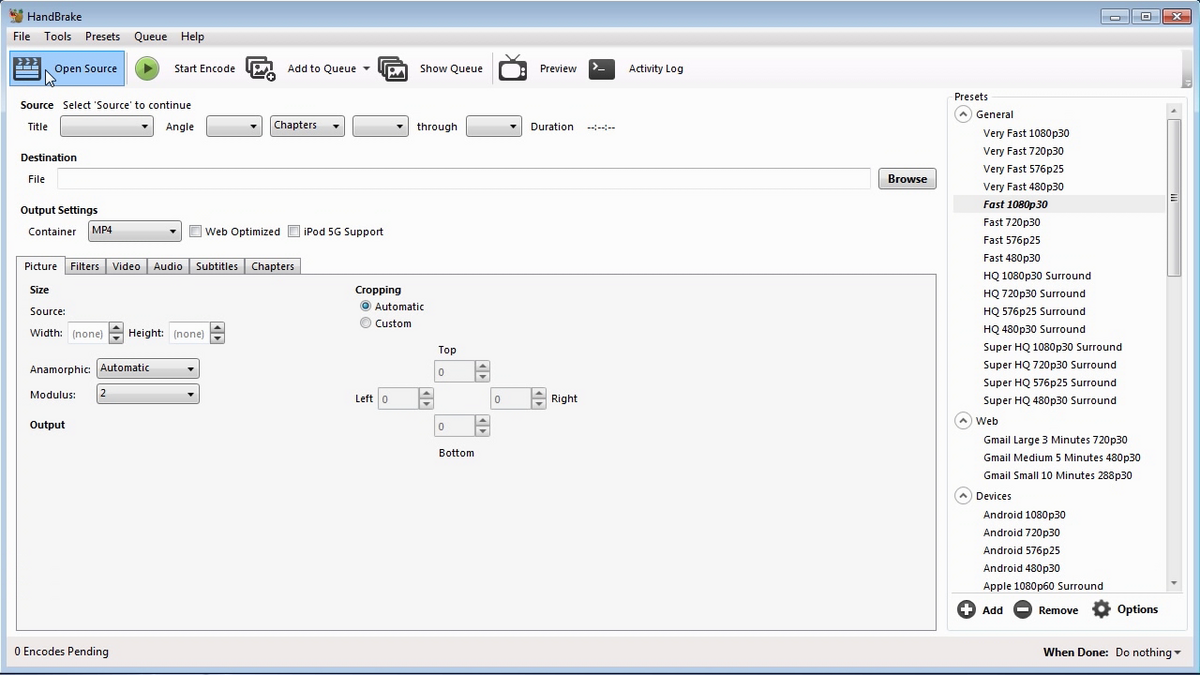Click the Activity Log terminal icon
This screenshot has height=675, width=1200.
601,68
